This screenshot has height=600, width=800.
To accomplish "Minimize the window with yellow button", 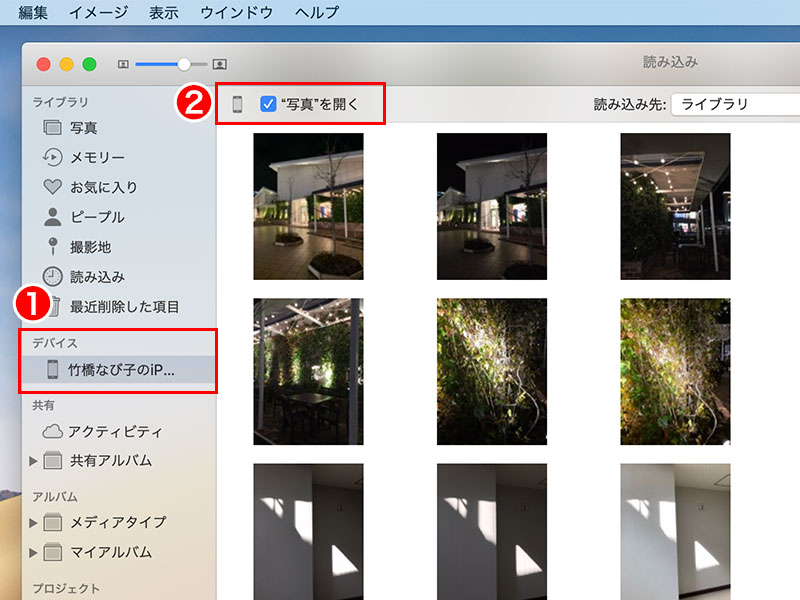I will tap(66, 64).
